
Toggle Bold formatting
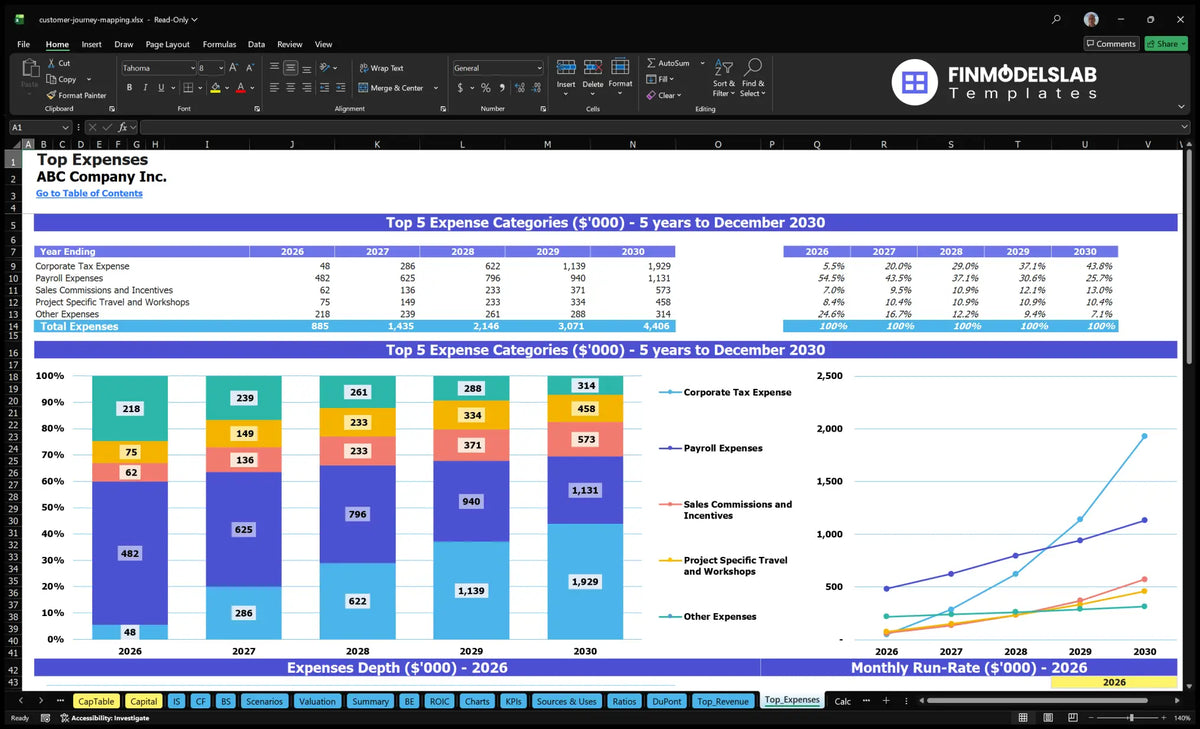(130, 88)
